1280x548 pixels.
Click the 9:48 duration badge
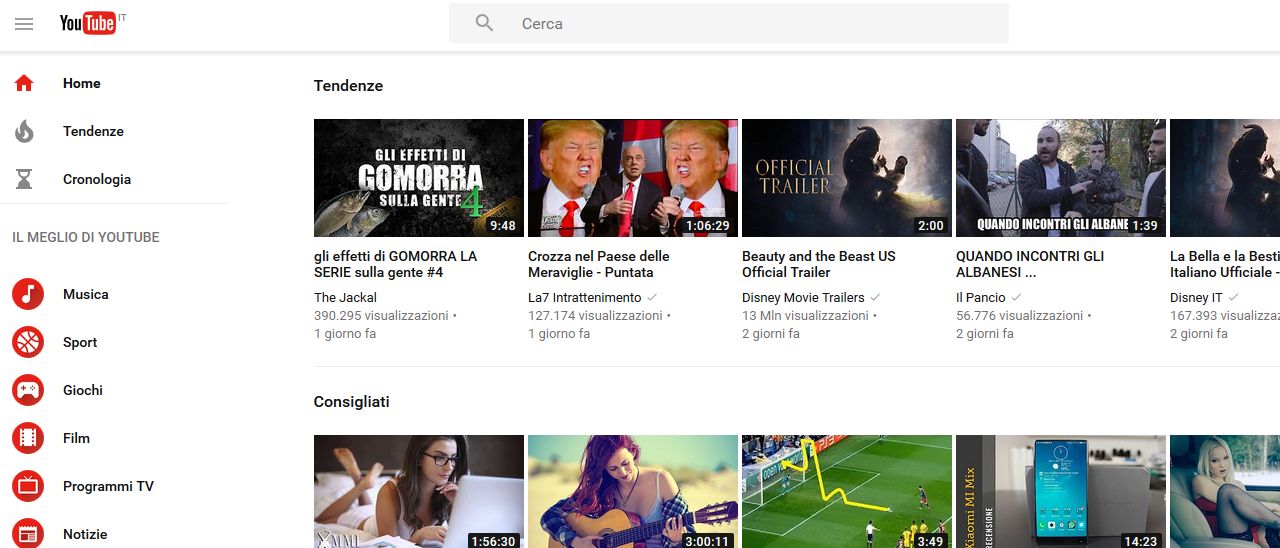tap(503, 225)
